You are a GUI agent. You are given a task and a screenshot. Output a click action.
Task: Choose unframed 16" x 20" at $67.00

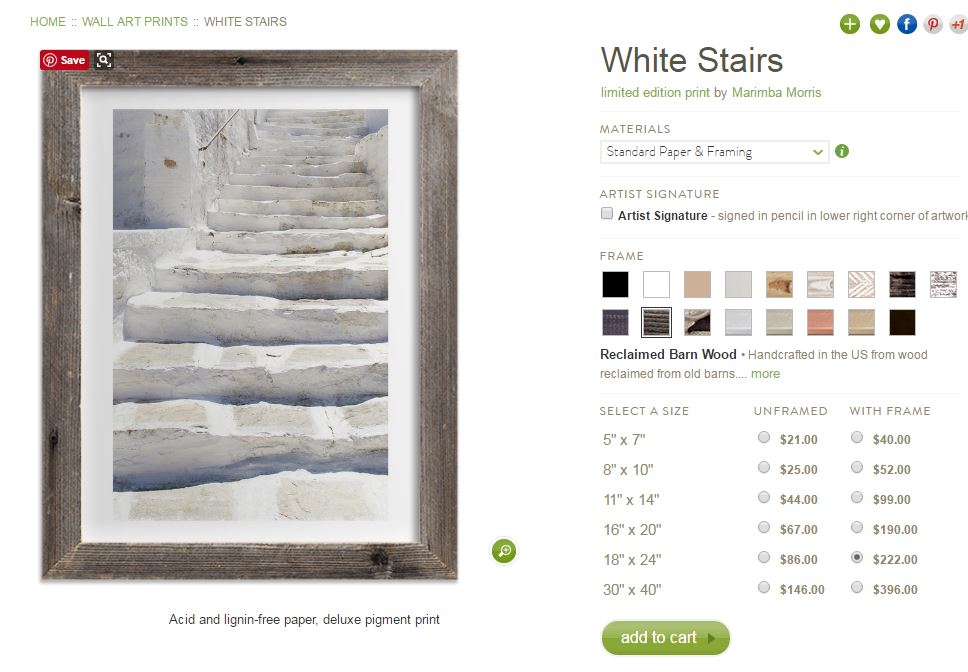click(765, 528)
